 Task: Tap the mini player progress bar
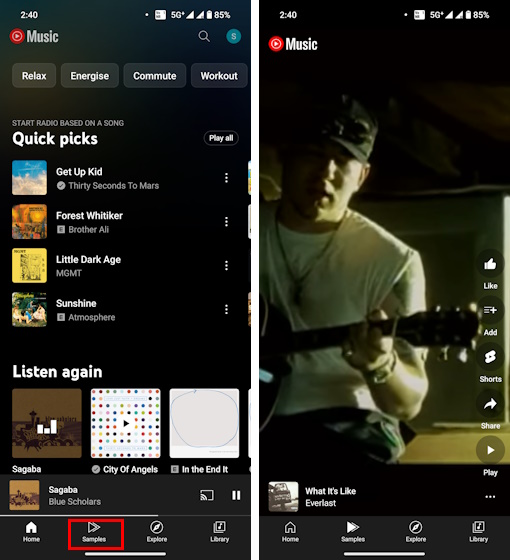pyautogui.click(x=125, y=515)
